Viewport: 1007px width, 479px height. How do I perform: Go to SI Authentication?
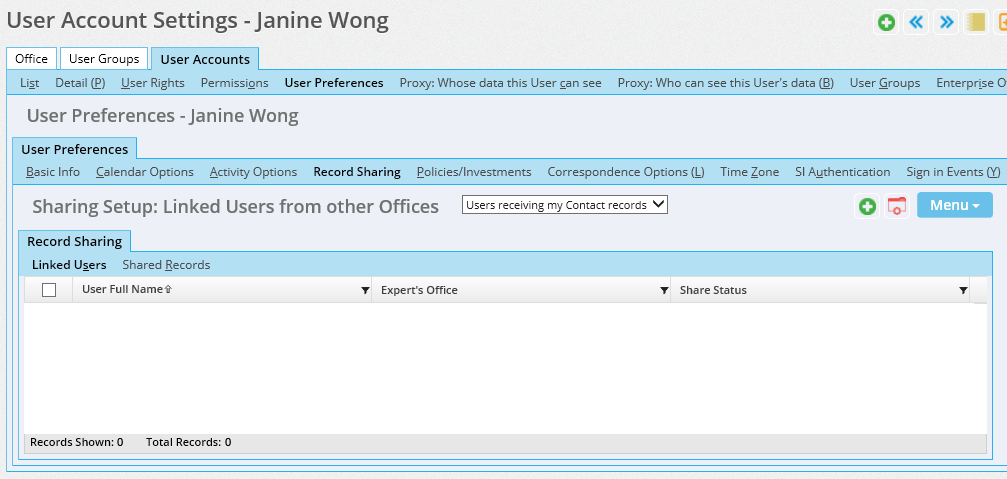pyautogui.click(x=843, y=172)
